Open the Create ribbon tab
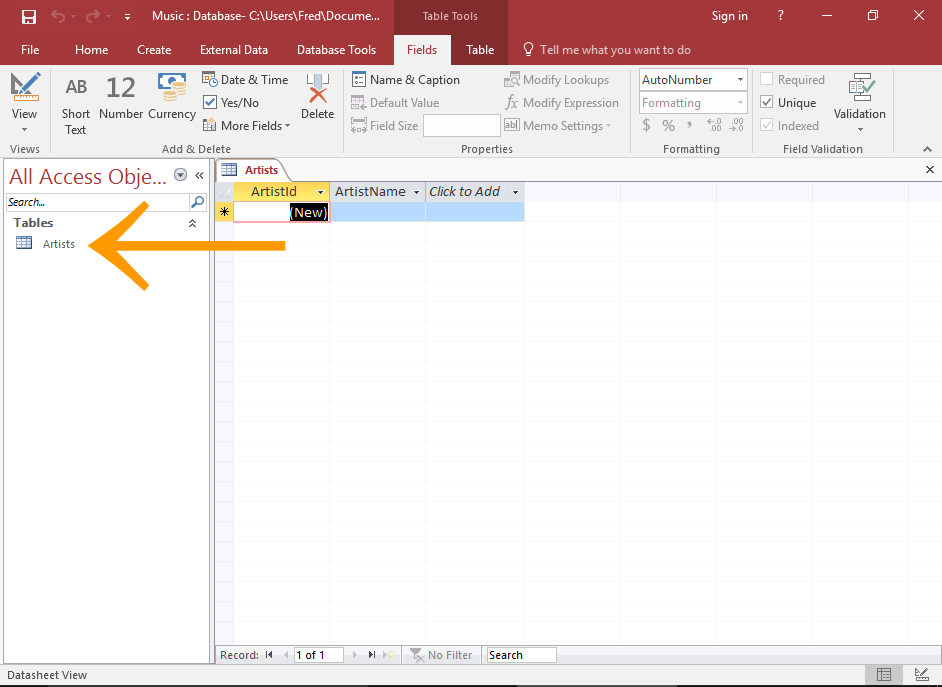The height and width of the screenshot is (687, 942). [154, 49]
